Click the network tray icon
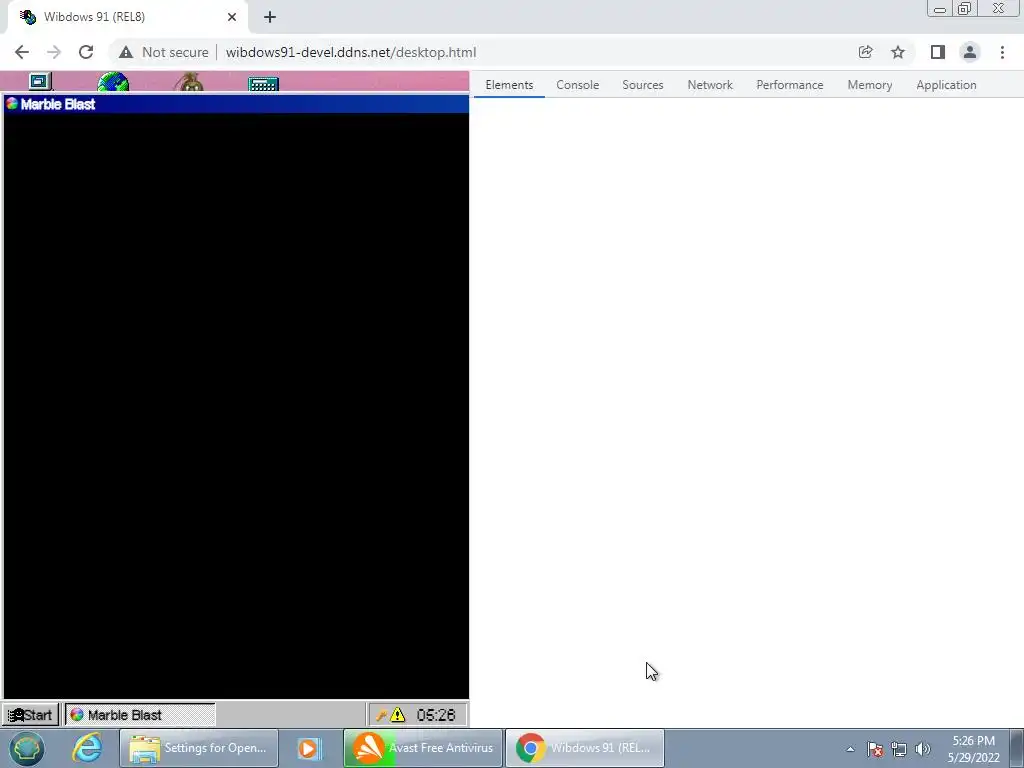This screenshot has height=768, width=1024. point(899,749)
